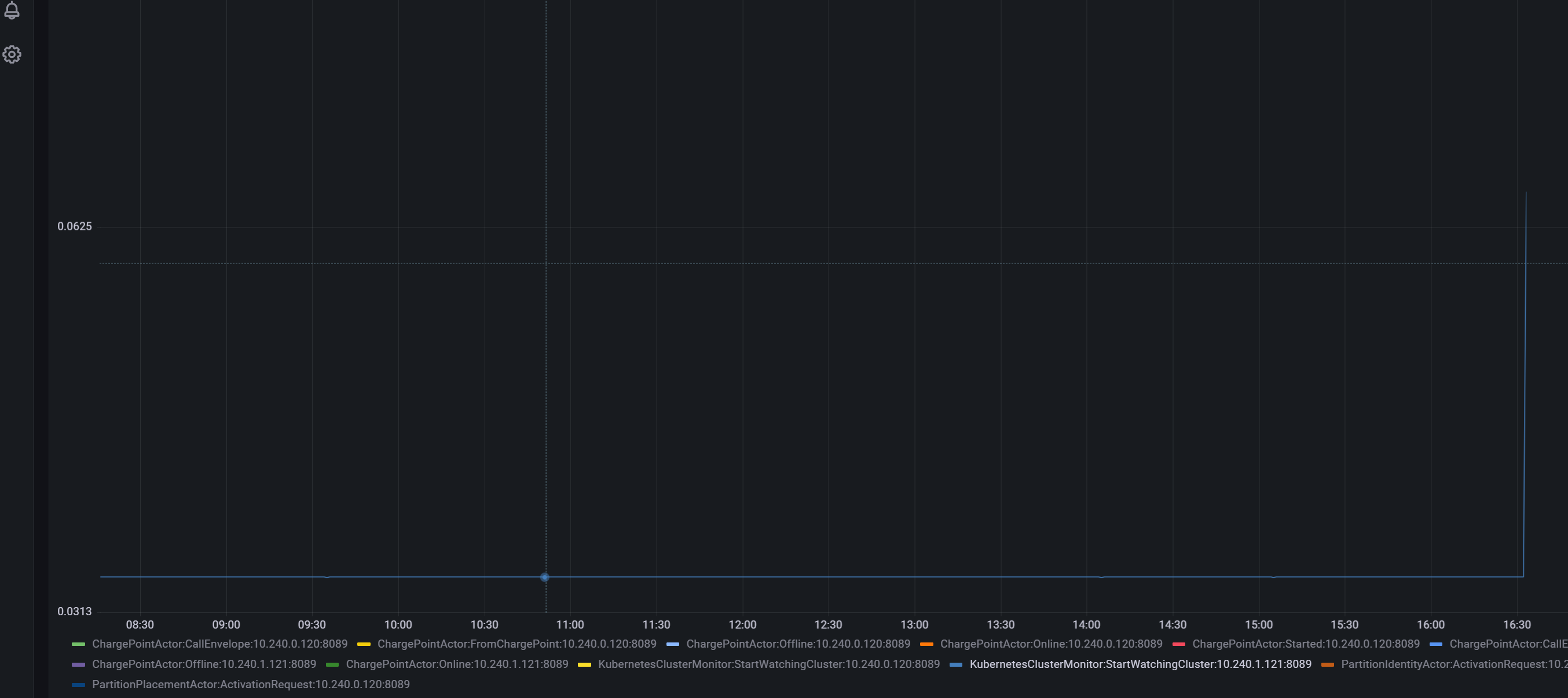
Task: Open yellow swatch of ChargePointActor:FromChargePoint series
Action: 364,644
